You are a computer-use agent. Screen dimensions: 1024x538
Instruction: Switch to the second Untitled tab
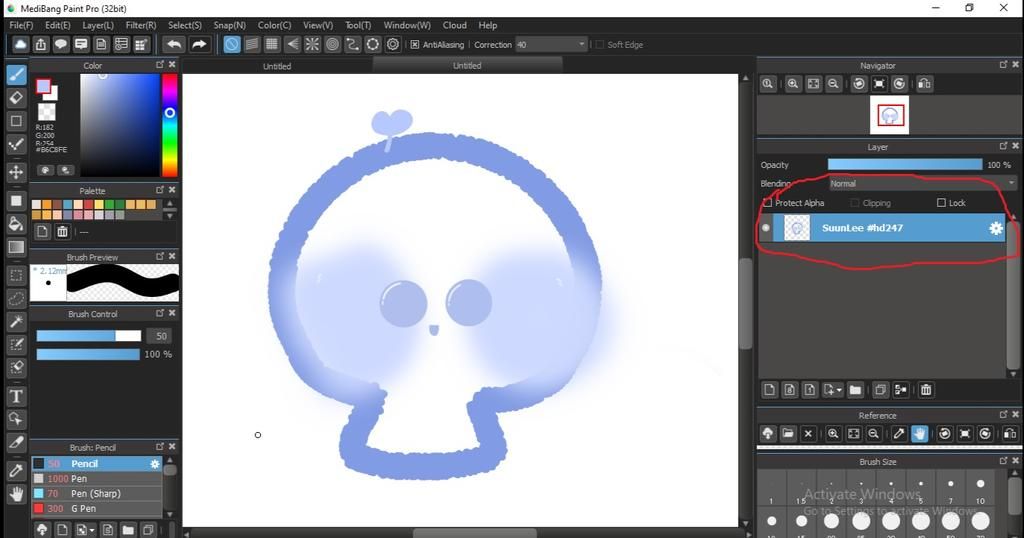(x=467, y=65)
